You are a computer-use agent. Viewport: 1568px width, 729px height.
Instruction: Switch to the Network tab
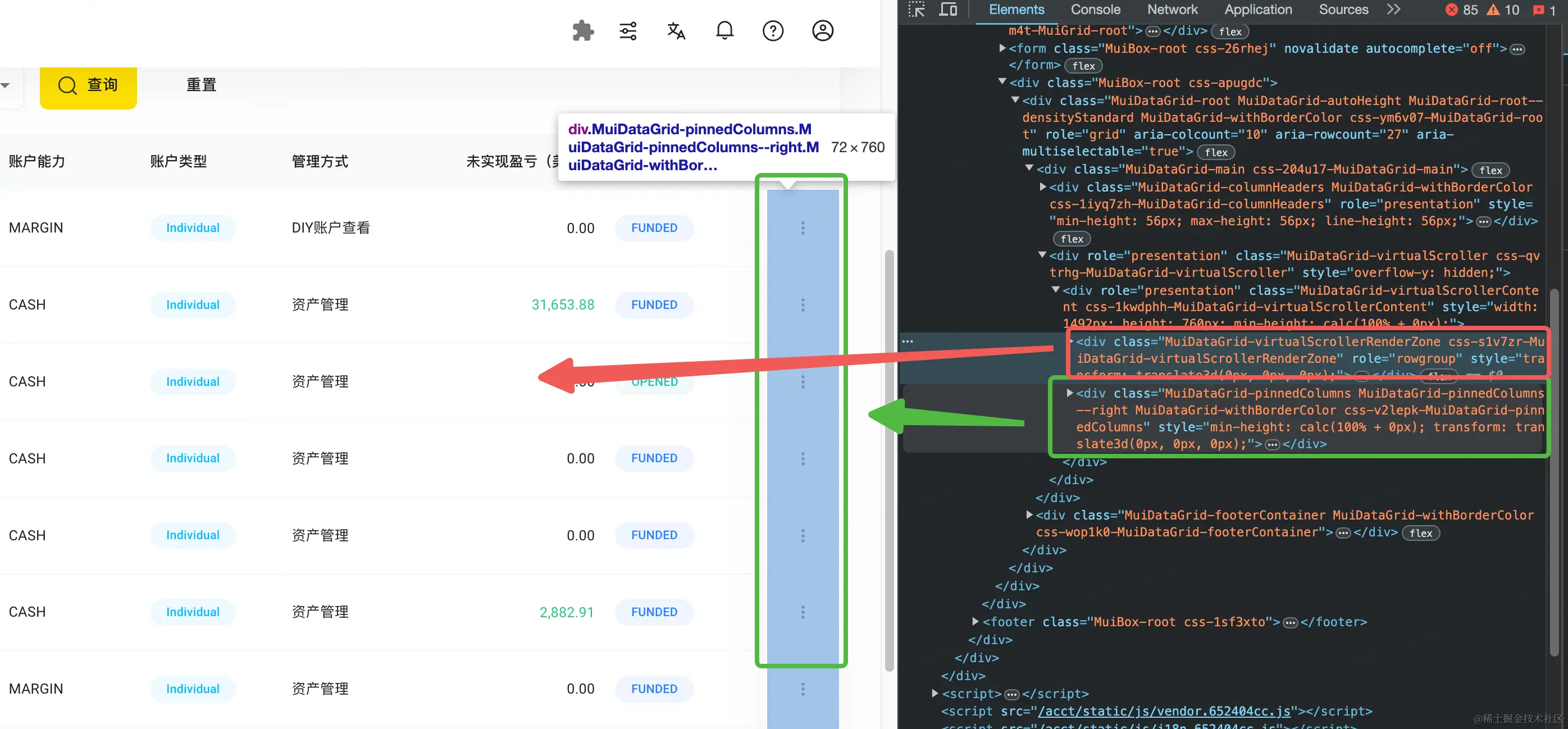[1172, 10]
